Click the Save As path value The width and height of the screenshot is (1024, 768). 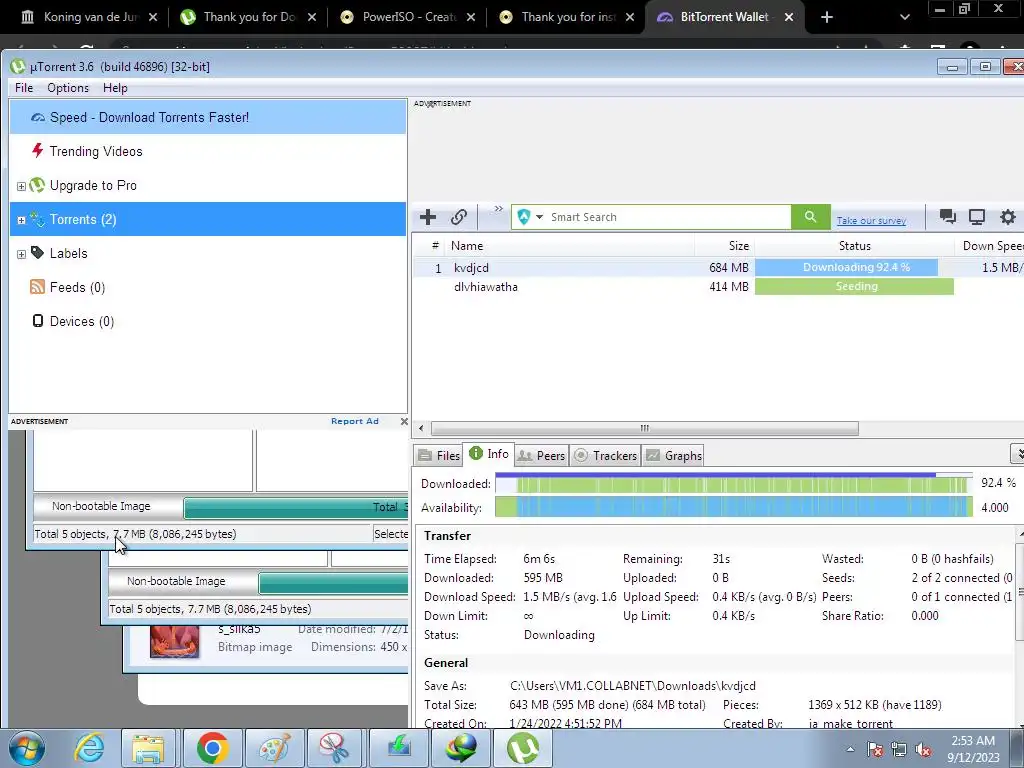pos(633,686)
